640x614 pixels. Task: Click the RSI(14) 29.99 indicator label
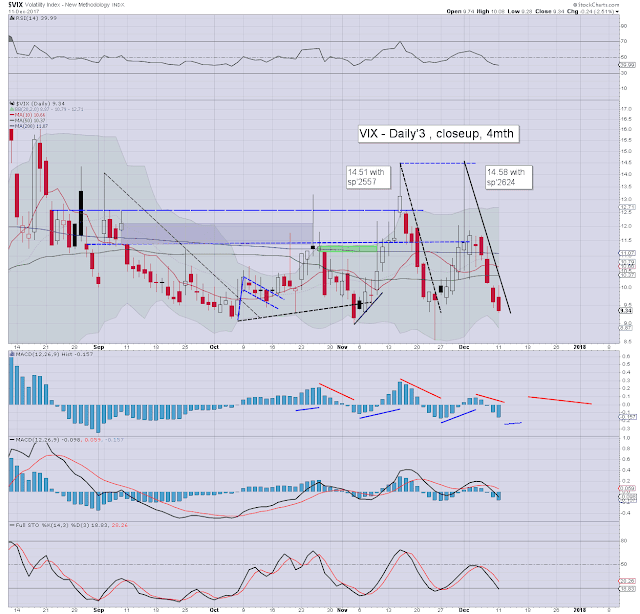[36, 18]
